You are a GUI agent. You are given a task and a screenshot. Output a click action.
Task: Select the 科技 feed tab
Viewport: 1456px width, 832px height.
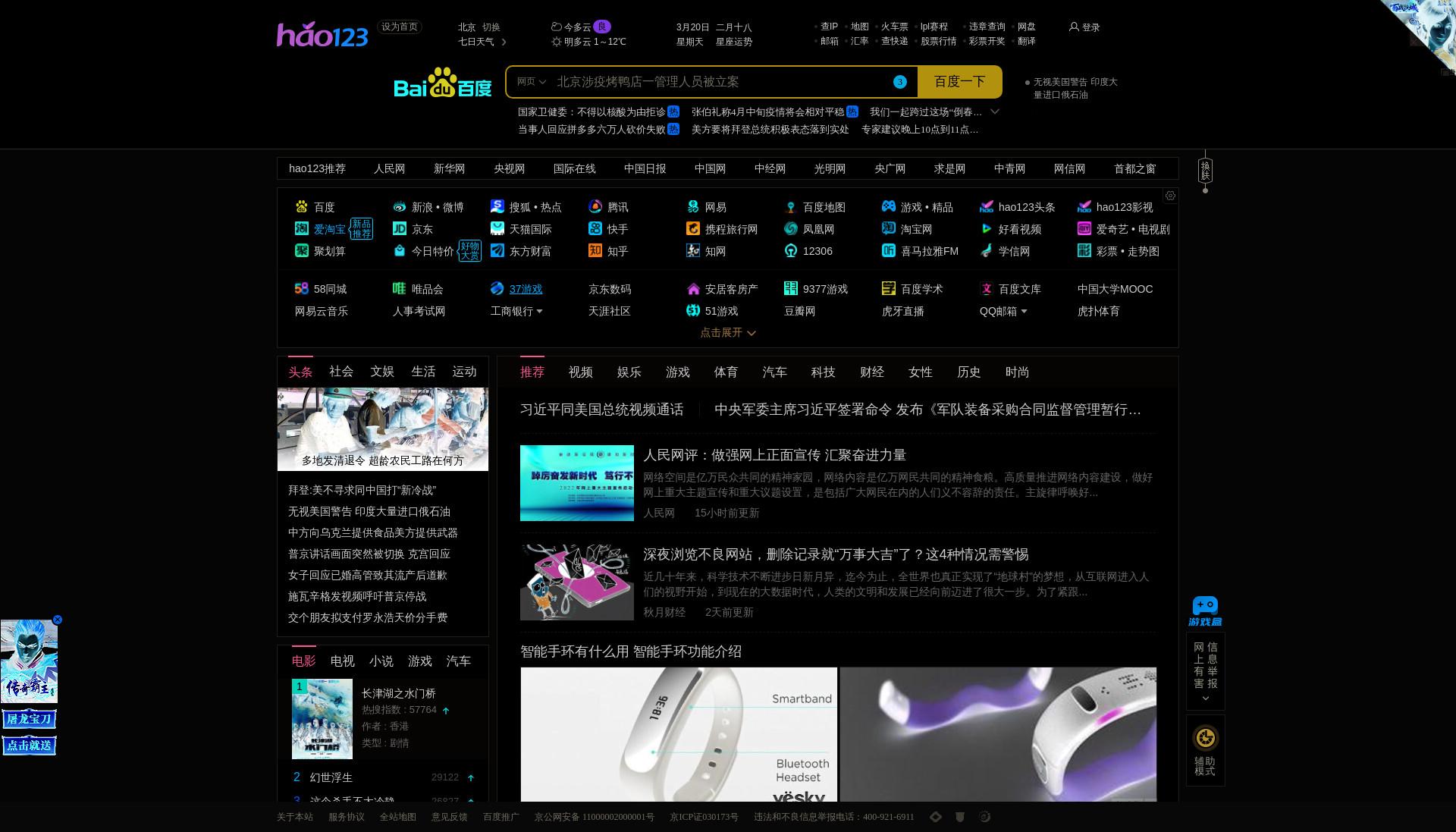(x=823, y=372)
